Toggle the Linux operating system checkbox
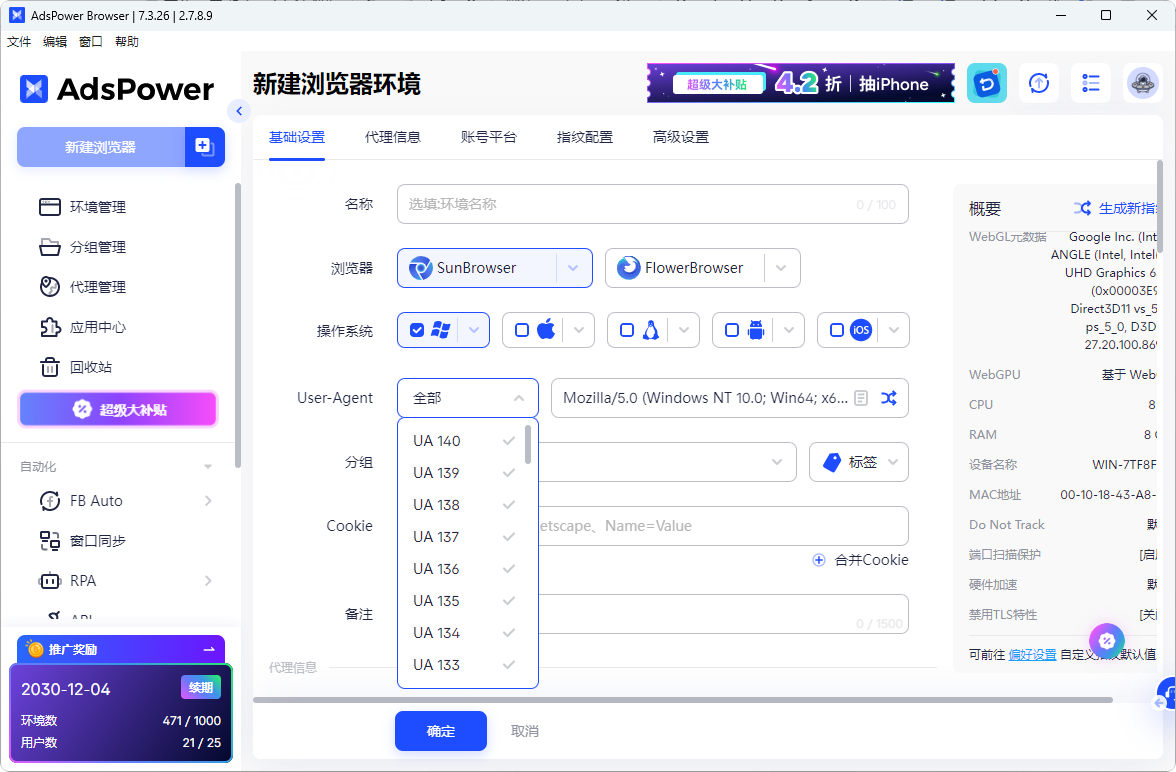 tap(627, 330)
